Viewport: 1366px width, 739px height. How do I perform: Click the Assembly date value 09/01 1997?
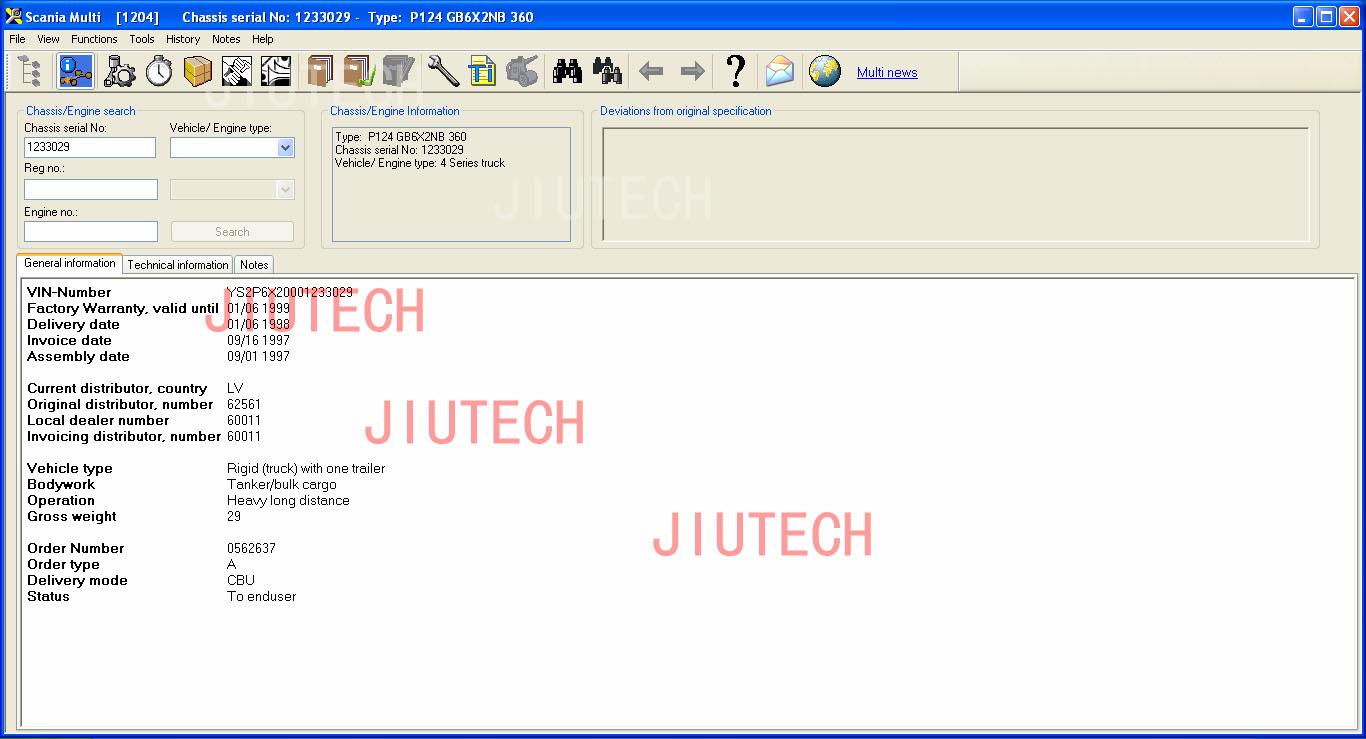[x=259, y=356]
